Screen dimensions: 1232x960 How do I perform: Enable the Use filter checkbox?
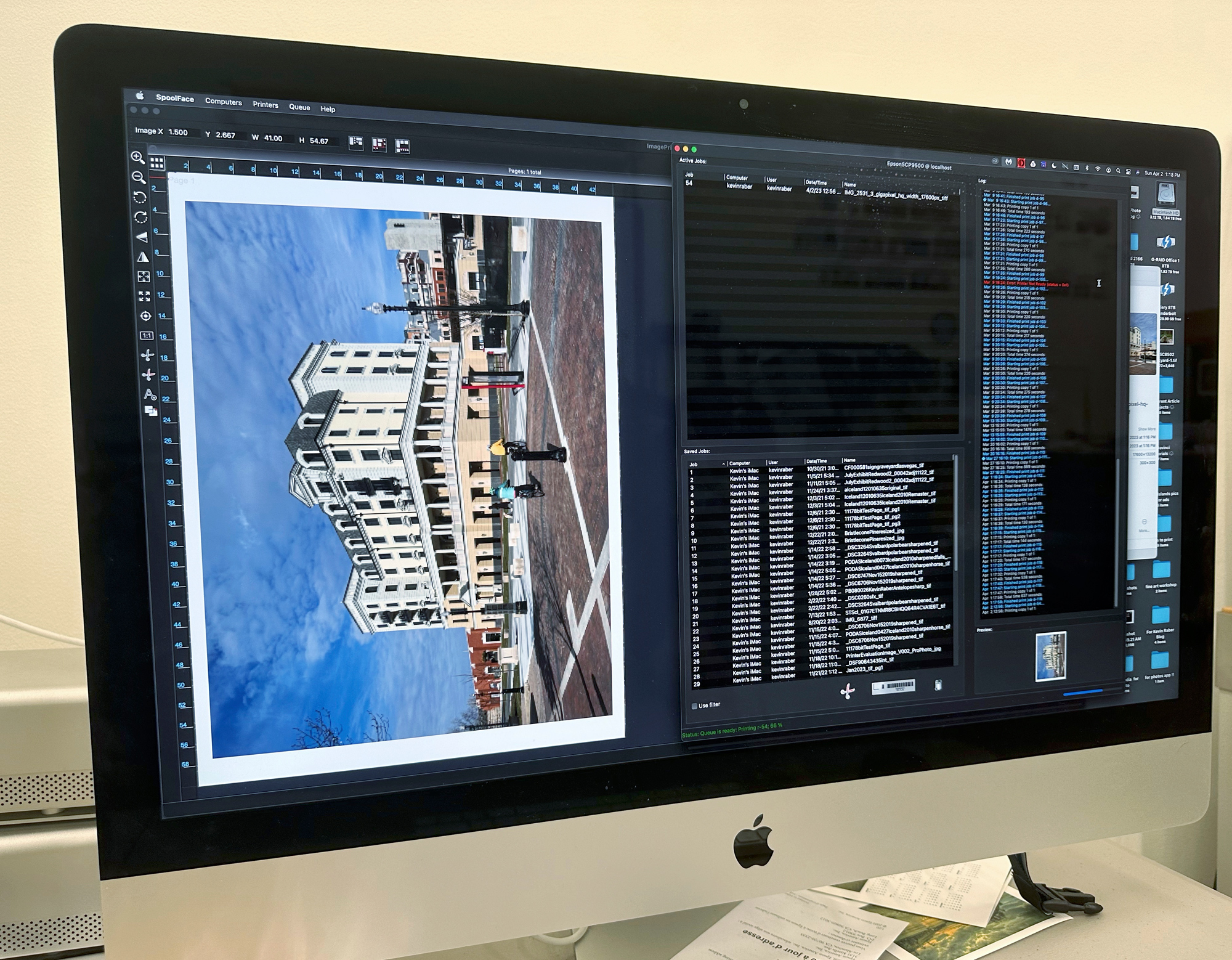(x=695, y=706)
